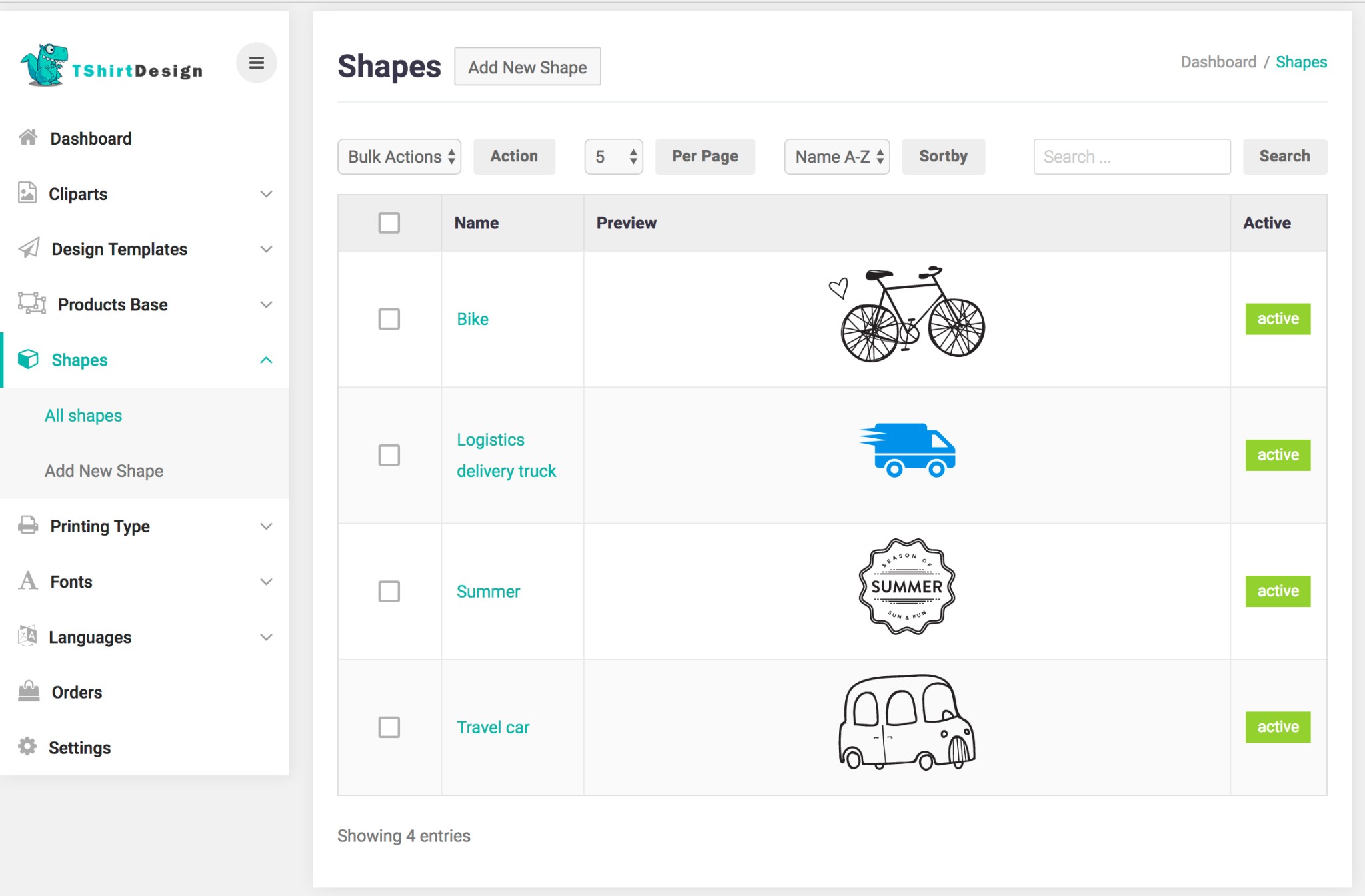Screen dimensions: 1365x896
Task: Click the green active badge for Summer
Action: point(1277,591)
